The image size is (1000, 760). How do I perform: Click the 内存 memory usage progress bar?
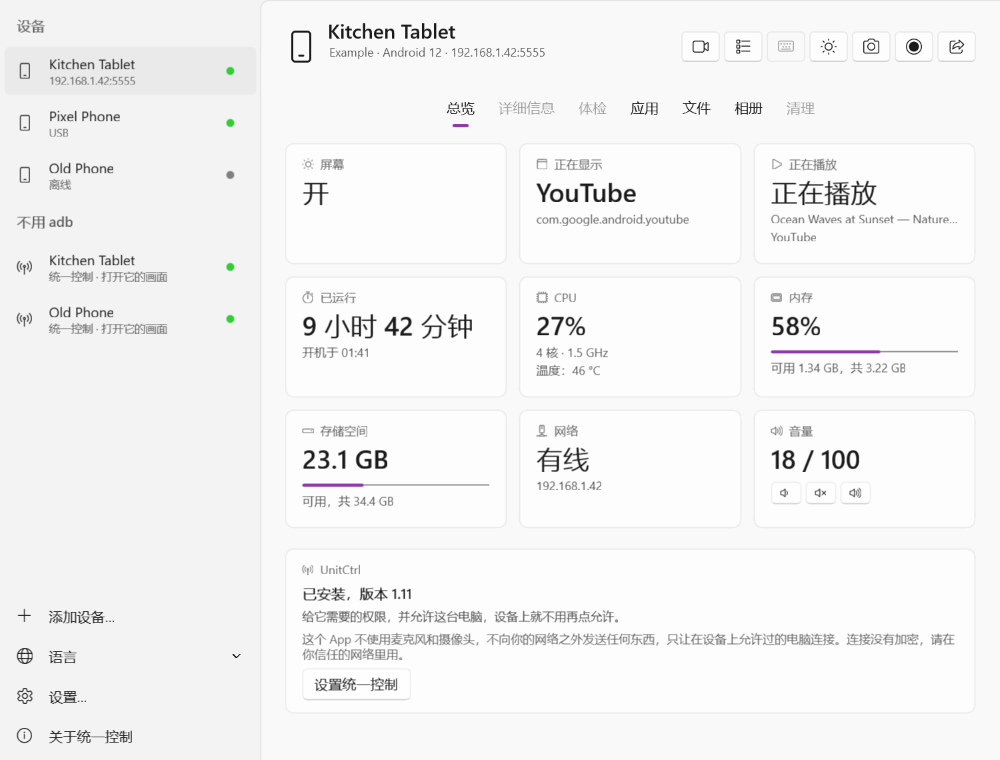[864, 351]
